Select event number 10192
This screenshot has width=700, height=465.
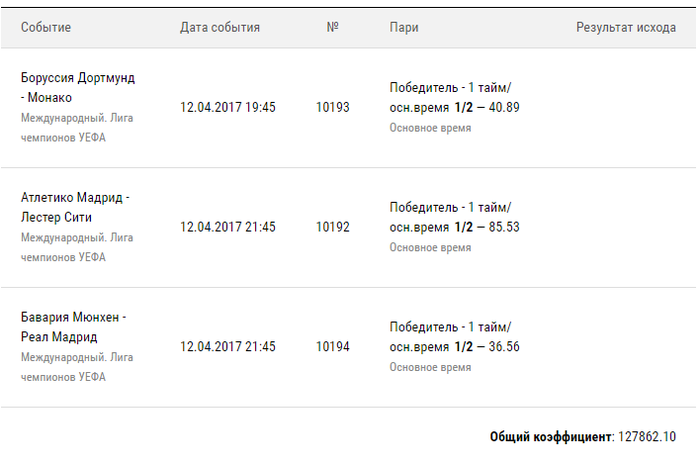[333, 227]
